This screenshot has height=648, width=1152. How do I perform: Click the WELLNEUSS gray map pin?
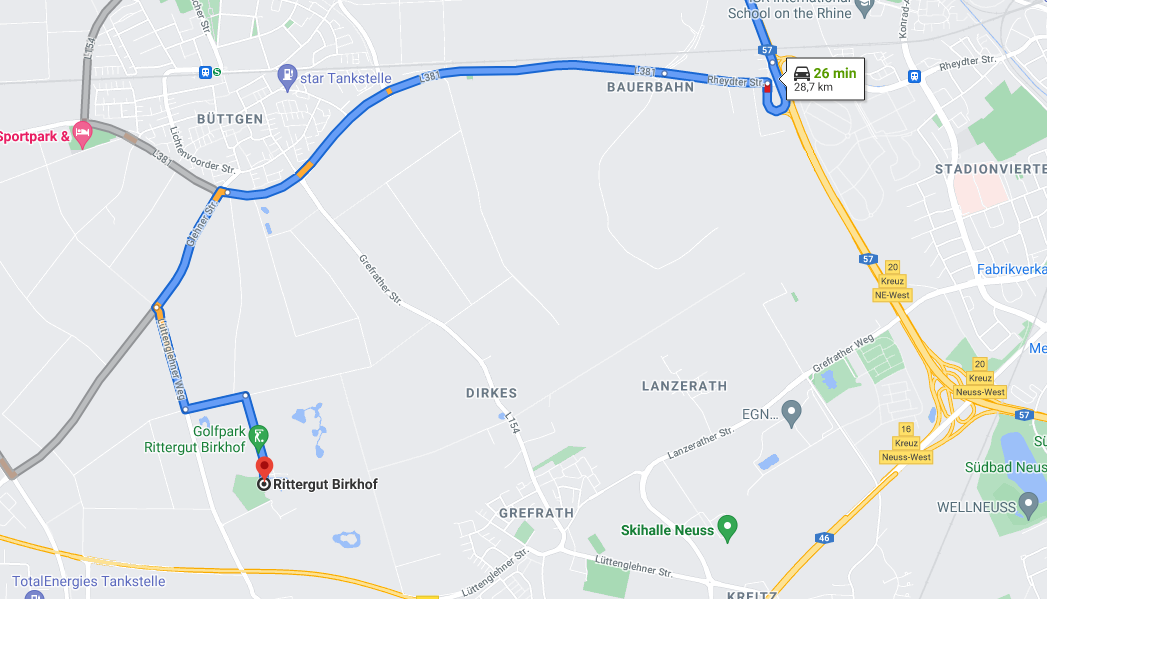pos(1029,505)
